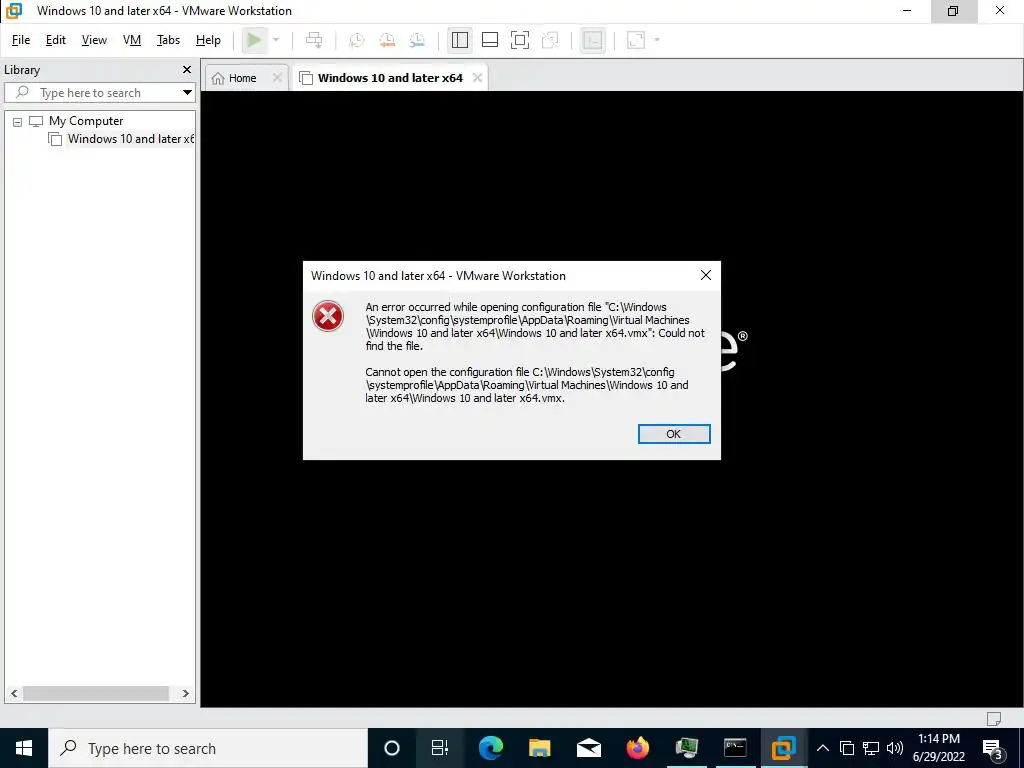Click the Library scrollbar left arrow
Image resolution: width=1024 pixels, height=768 pixels.
[14, 694]
